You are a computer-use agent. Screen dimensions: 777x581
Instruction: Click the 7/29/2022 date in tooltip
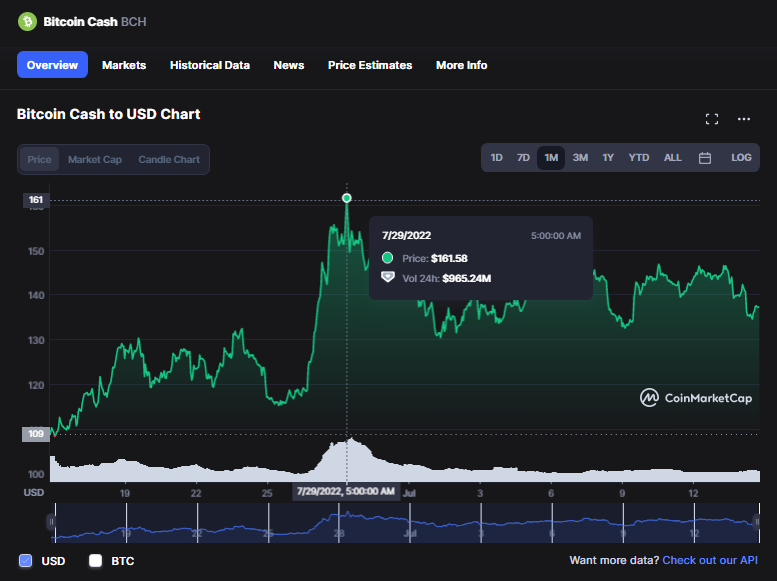click(406, 235)
